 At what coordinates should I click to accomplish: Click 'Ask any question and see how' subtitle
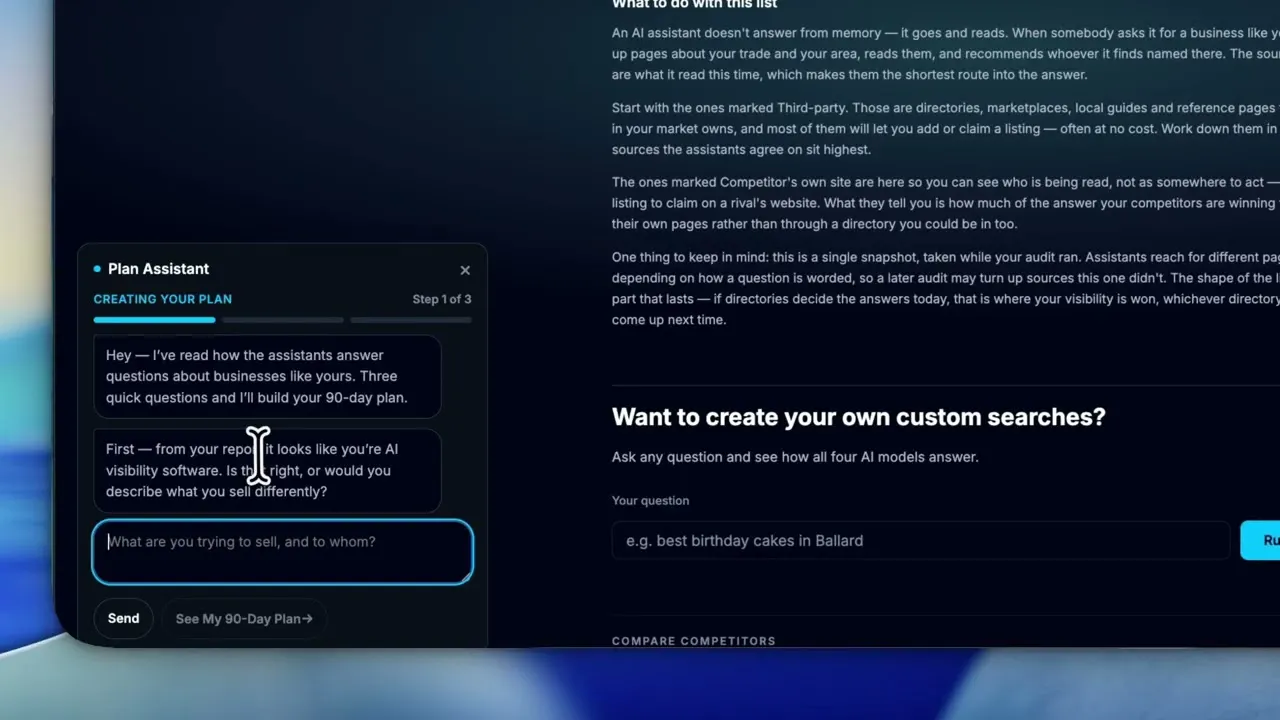click(x=795, y=457)
